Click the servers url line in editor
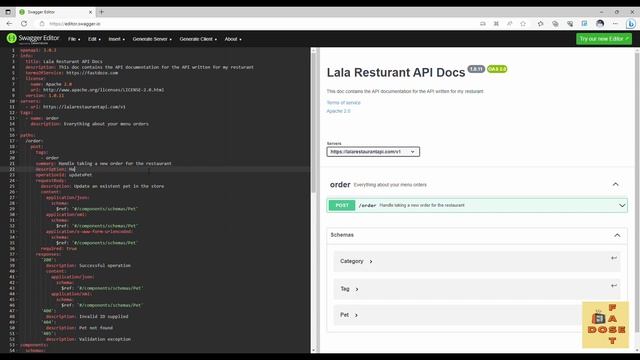This screenshot has width=640, height=360. [x=76, y=107]
